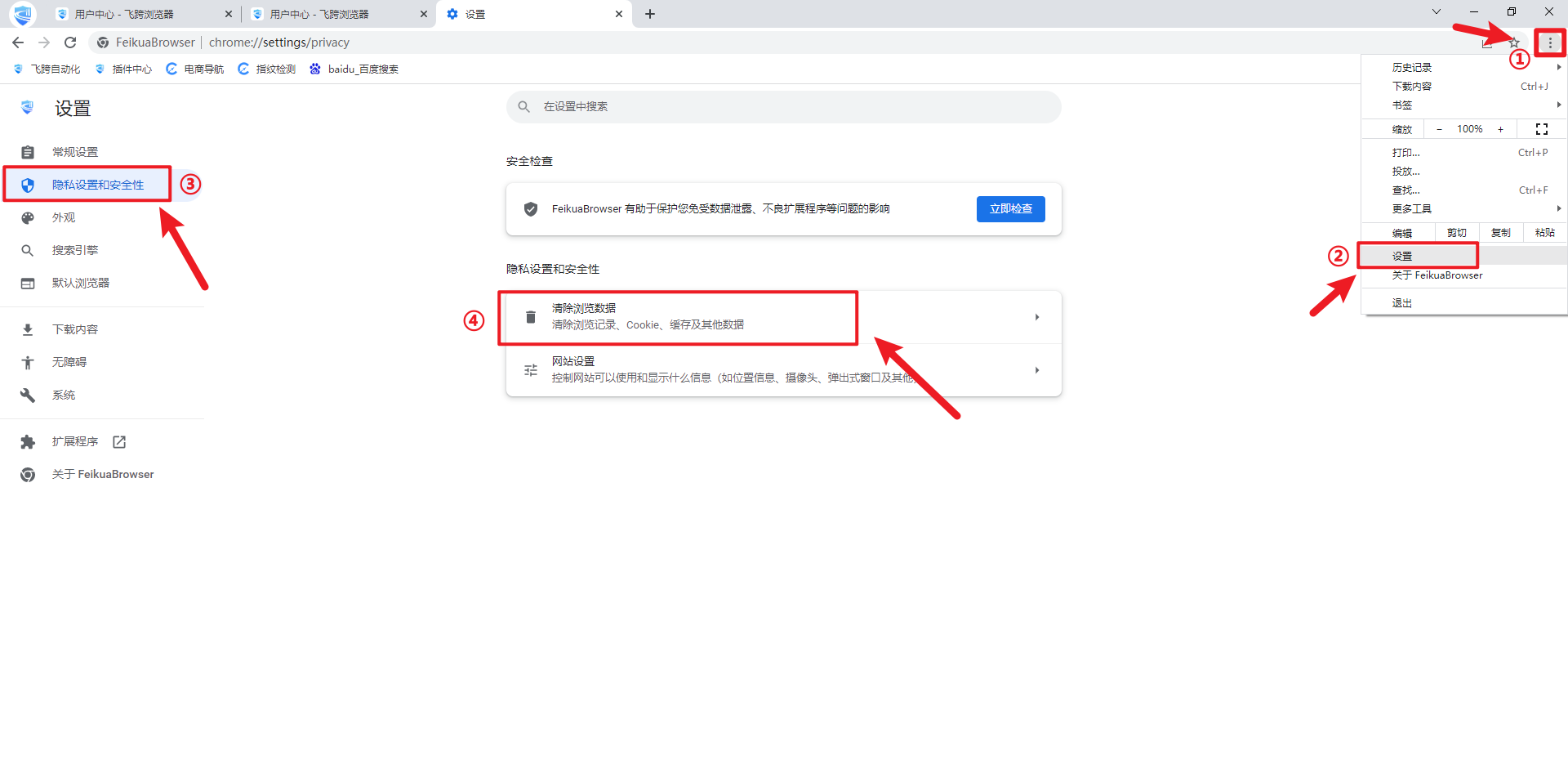Reload the page with refresh icon
This screenshot has height=760, width=1568.
[70, 42]
